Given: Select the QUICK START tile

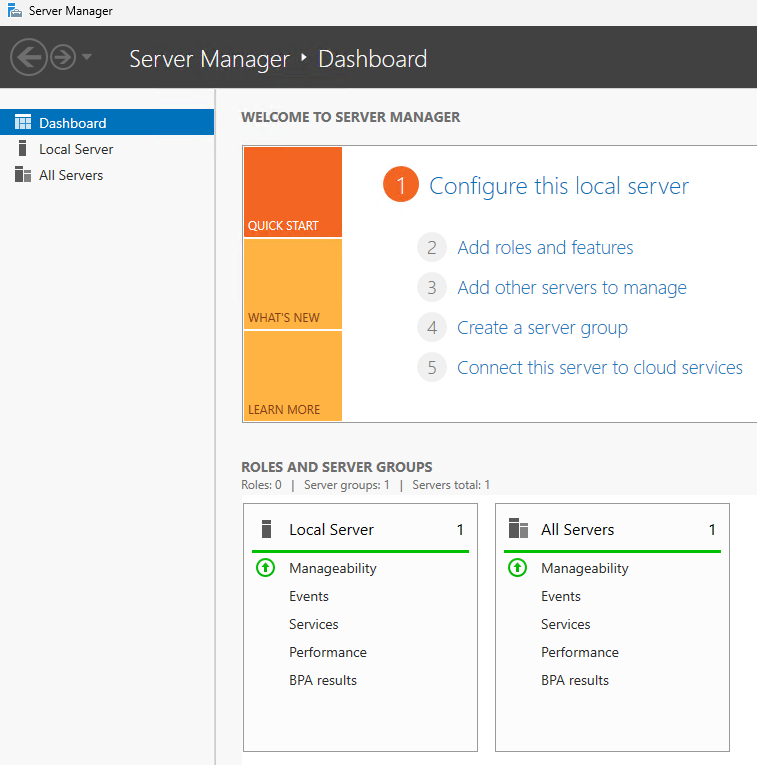Looking at the screenshot, I should pos(293,192).
